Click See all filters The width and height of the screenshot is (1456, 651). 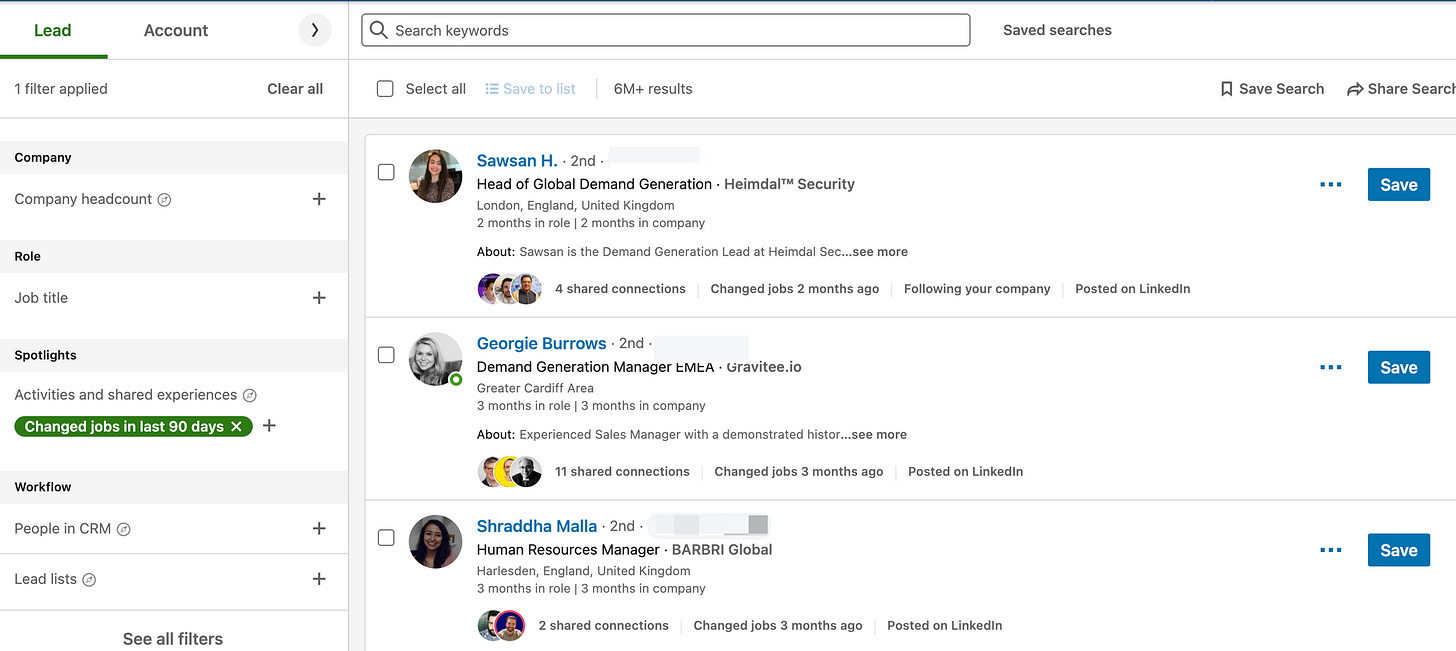point(173,639)
